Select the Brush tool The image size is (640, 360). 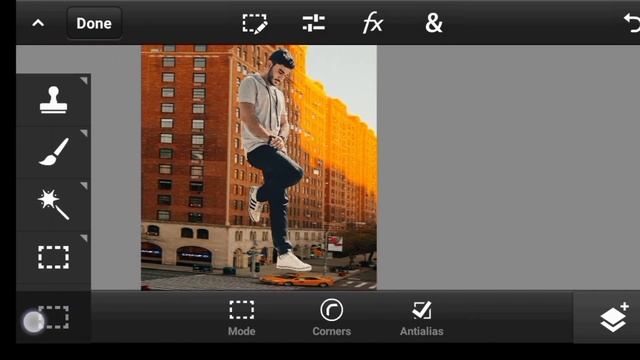pos(54,152)
